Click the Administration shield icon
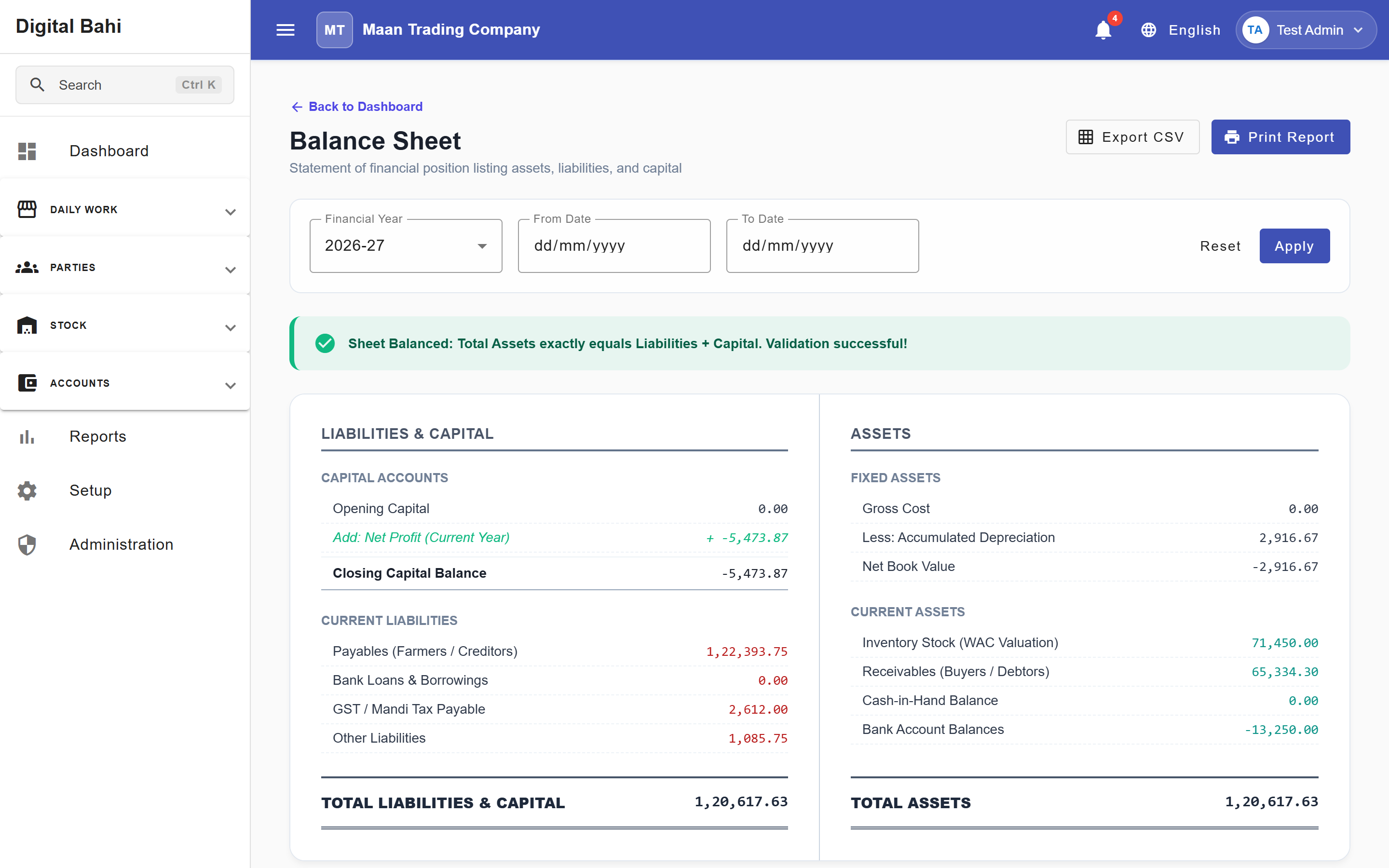This screenshot has height=868, width=1389. click(x=27, y=545)
